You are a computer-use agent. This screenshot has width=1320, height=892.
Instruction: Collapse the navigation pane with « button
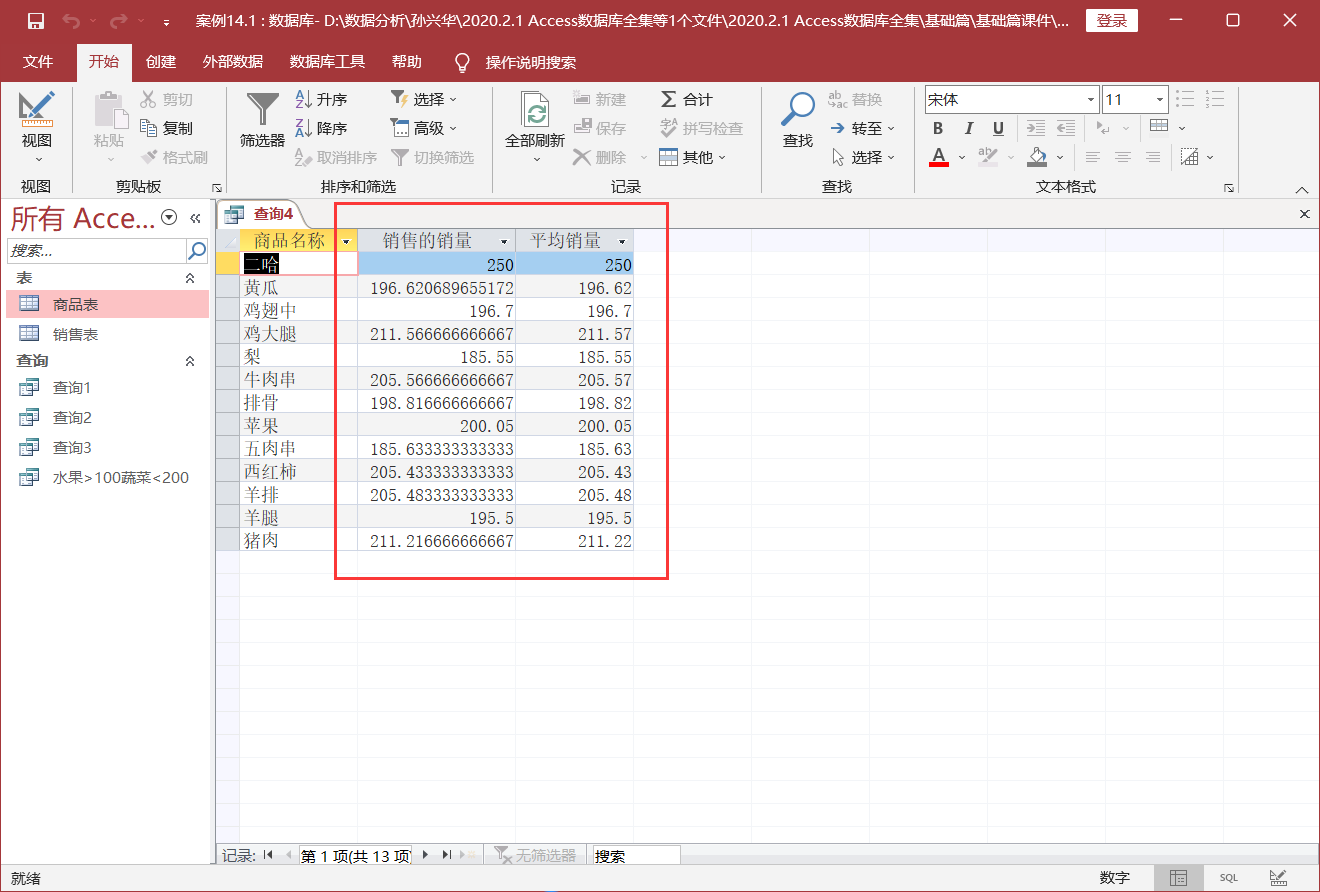coord(195,218)
